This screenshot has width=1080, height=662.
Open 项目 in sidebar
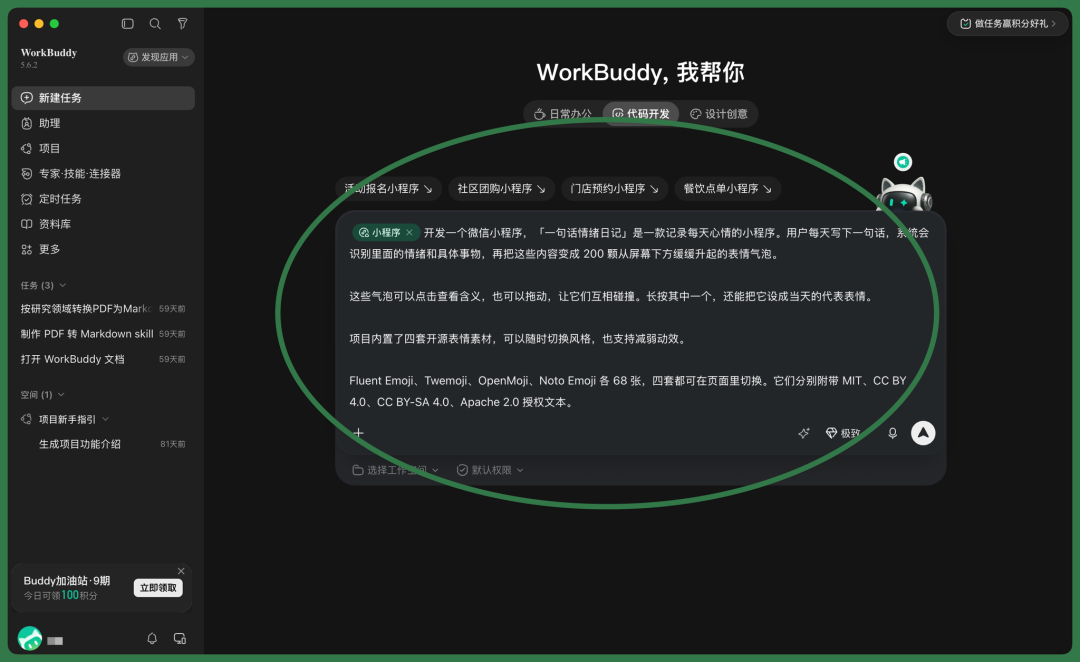[x=103, y=148]
